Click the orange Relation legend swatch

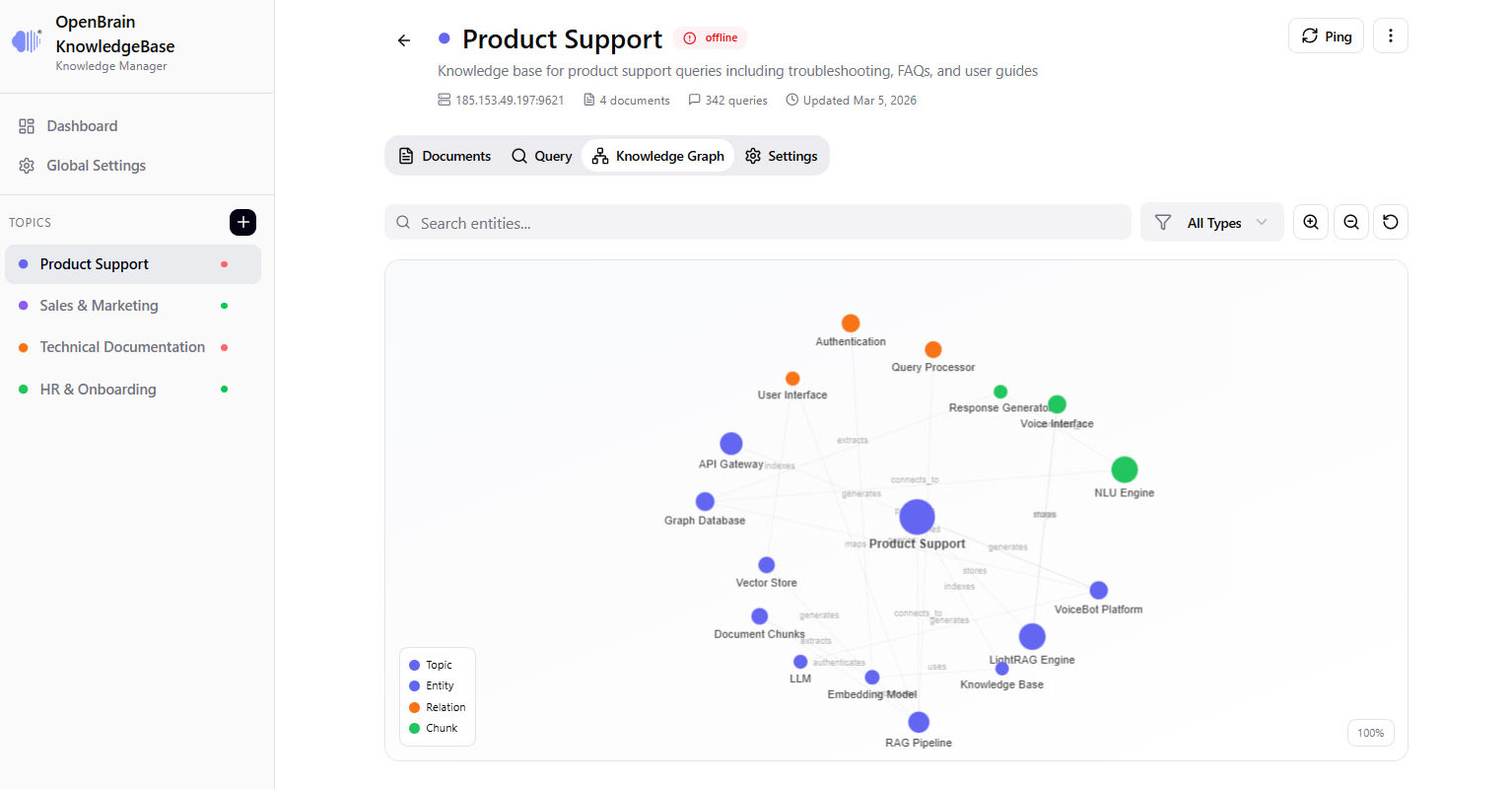click(x=415, y=707)
